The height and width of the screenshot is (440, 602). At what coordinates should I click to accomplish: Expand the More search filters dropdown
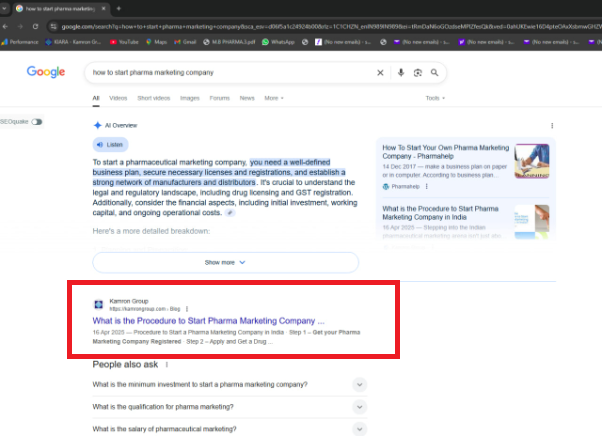pyautogui.click(x=273, y=98)
